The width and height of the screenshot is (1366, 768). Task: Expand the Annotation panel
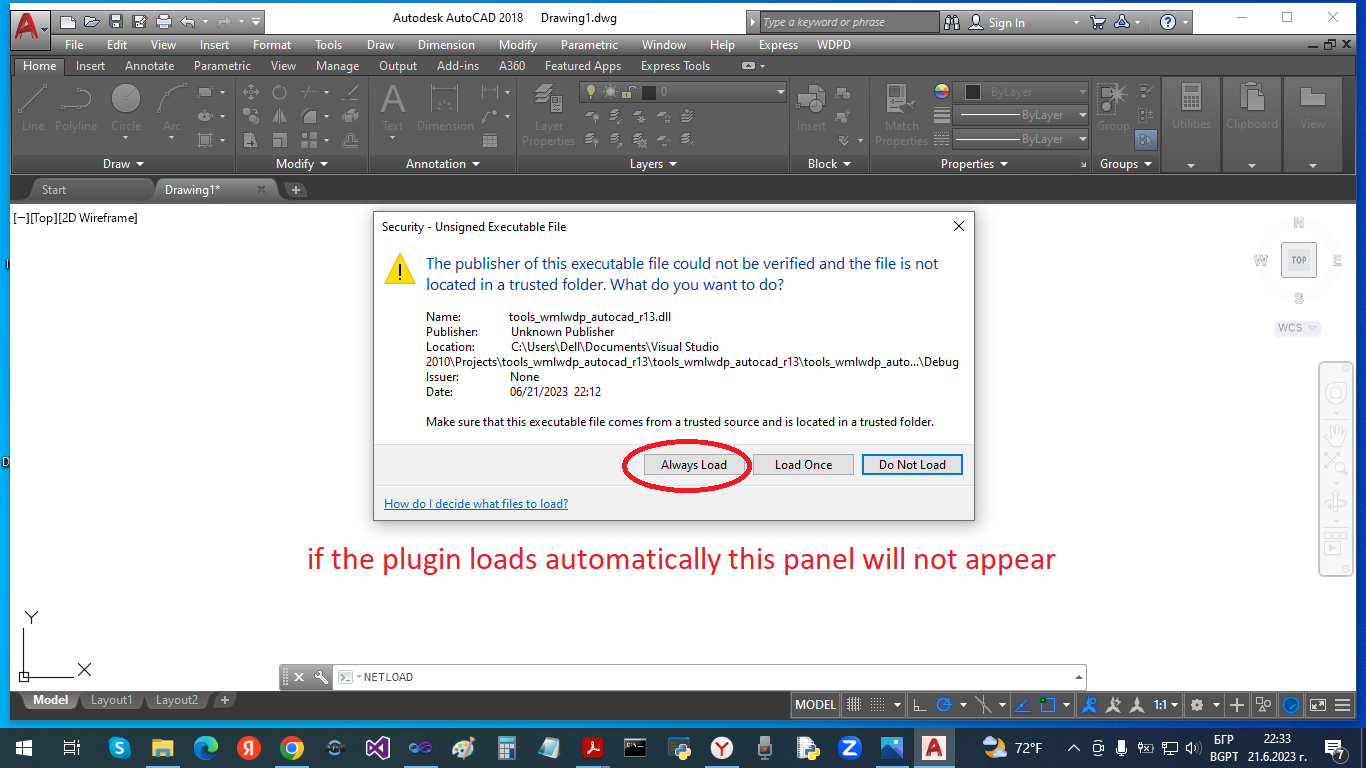443,164
